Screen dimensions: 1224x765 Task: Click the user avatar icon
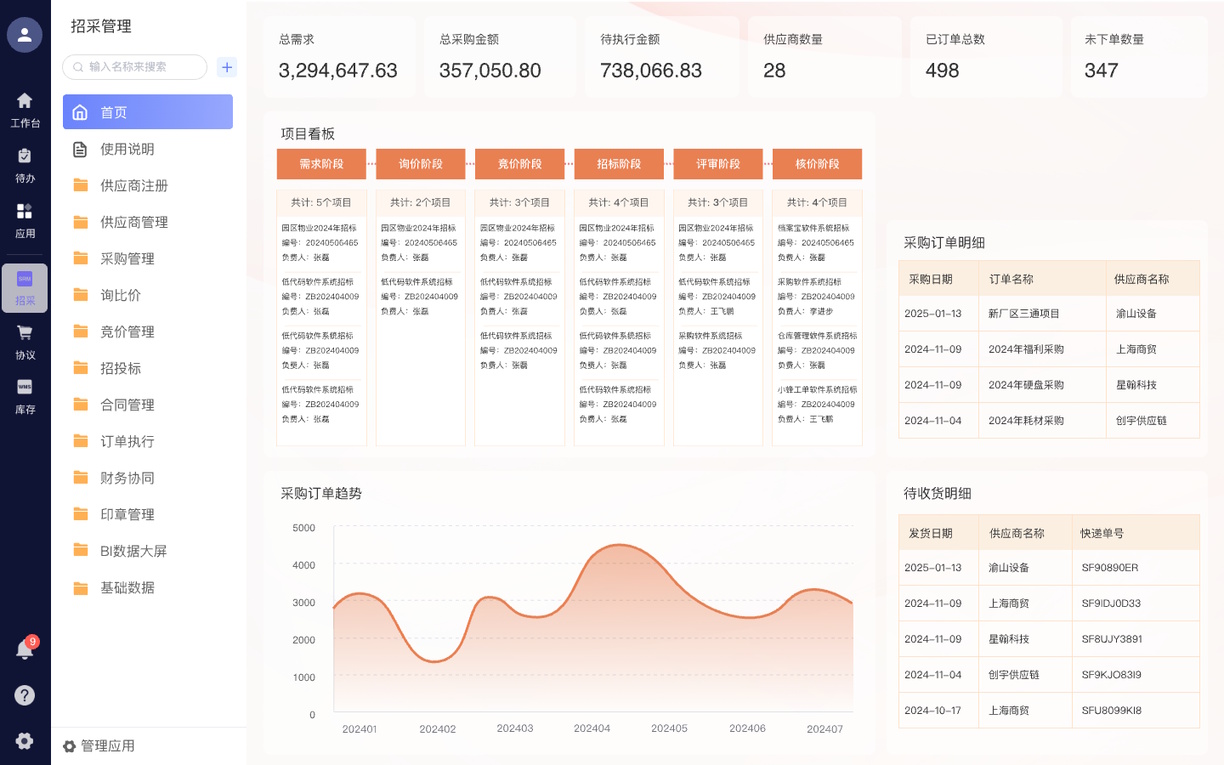[24, 35]
